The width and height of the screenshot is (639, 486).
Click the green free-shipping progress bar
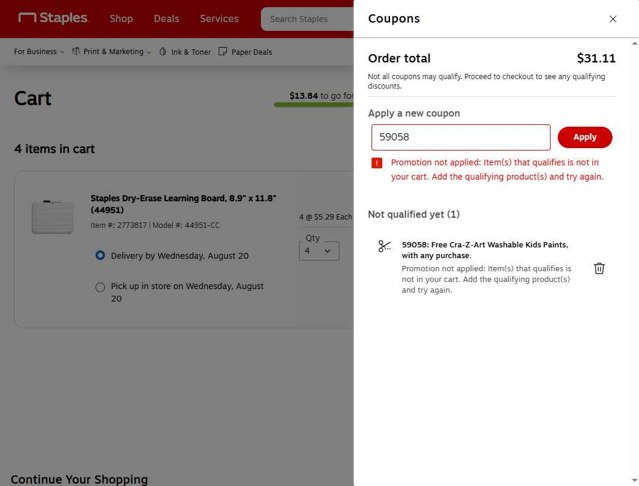(x=314, y=105)
